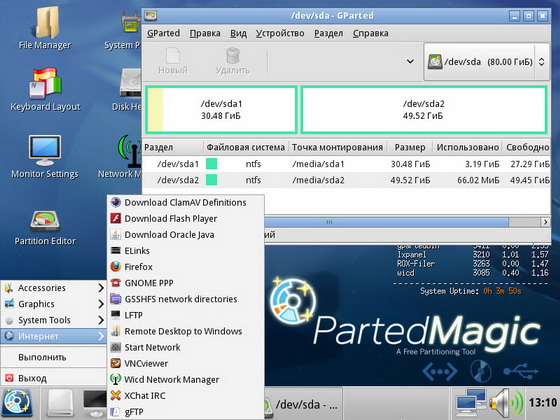Select Start Network menu entry
Screen dimensions: 560x420
186,347
